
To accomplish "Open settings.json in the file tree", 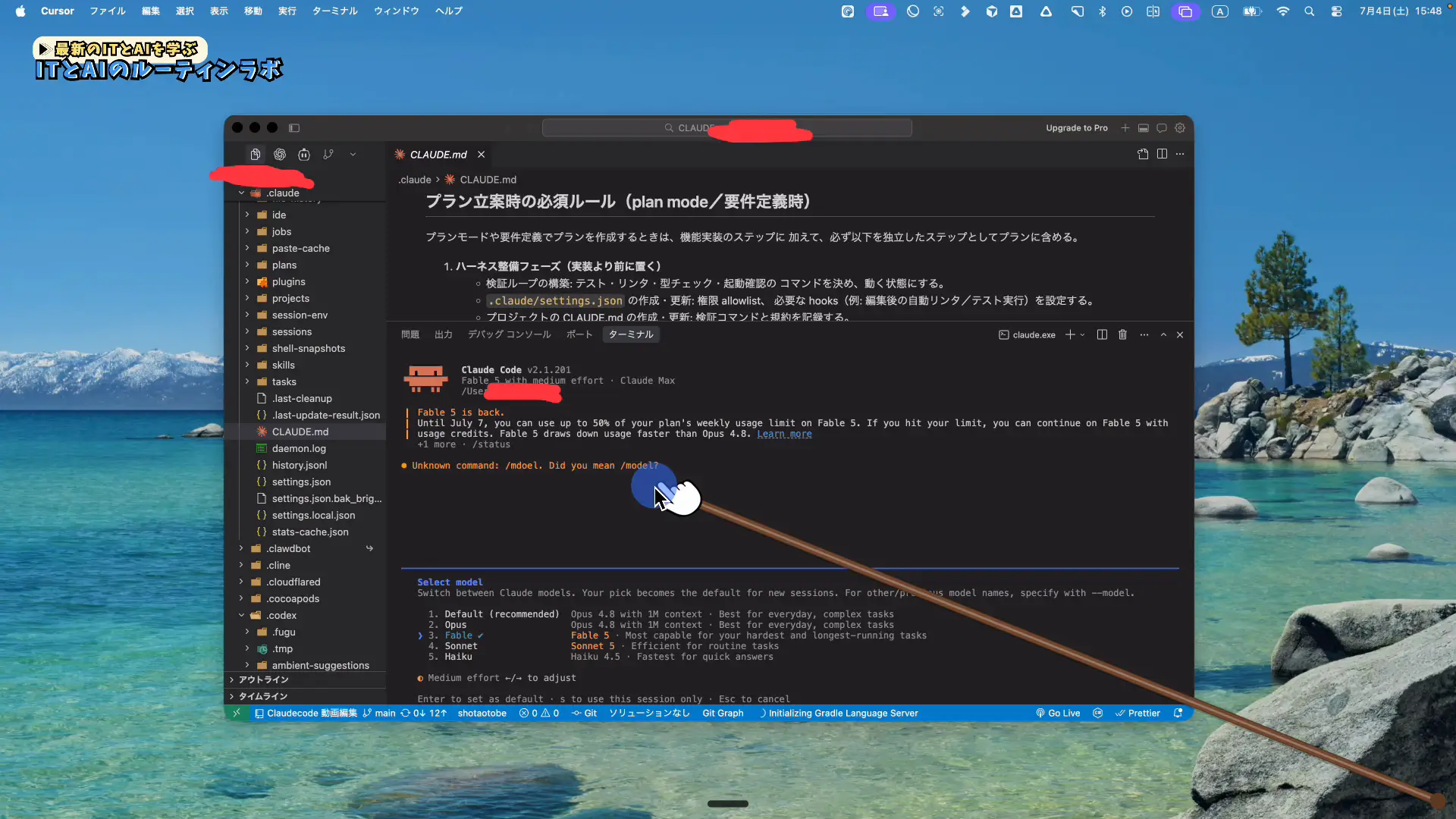I will pos(301,482).
